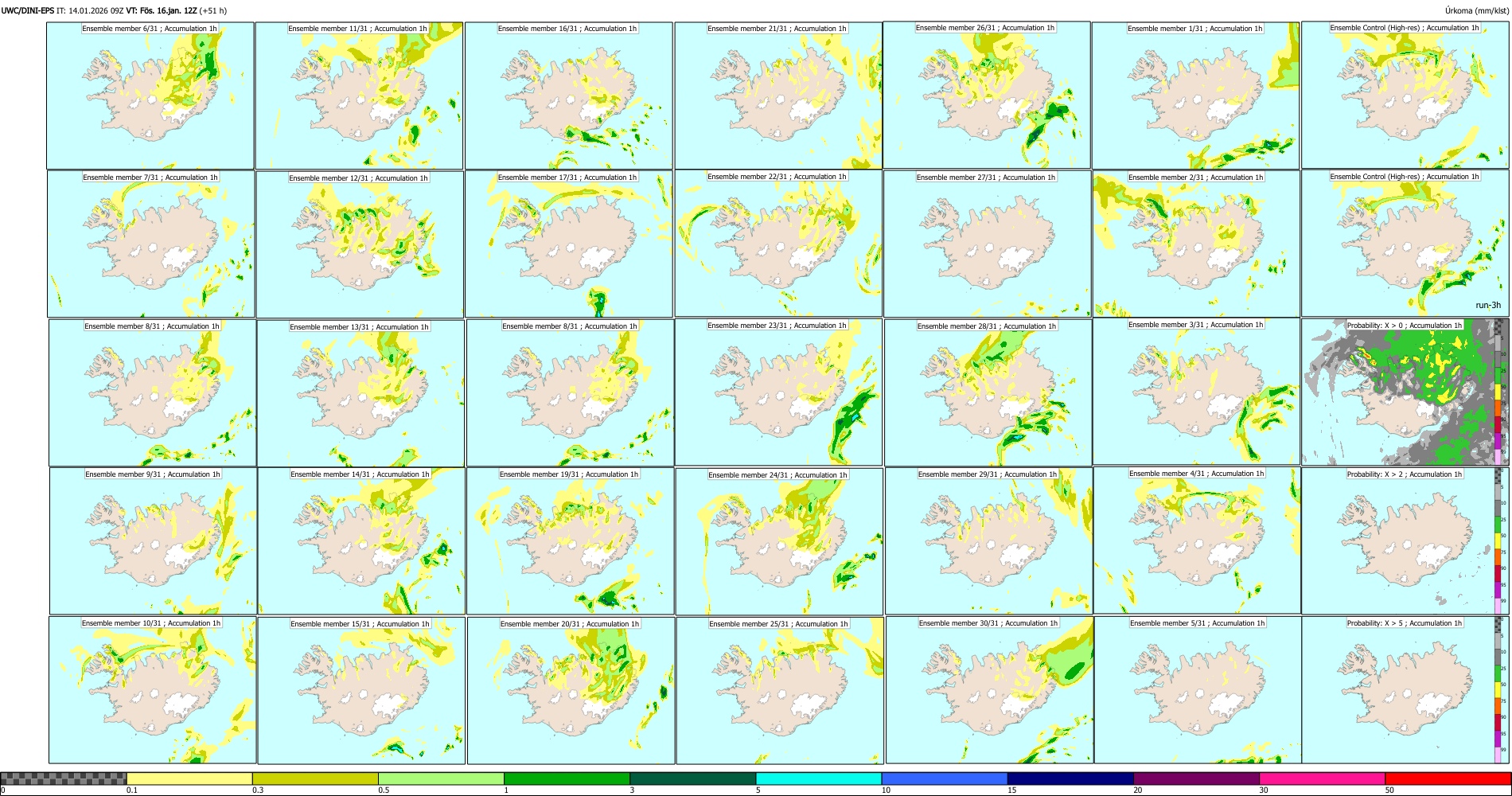Select Ensemble member 22/31 precipitation map
The height and width of the screenshot is (796, 1512).
click(778, 244)
